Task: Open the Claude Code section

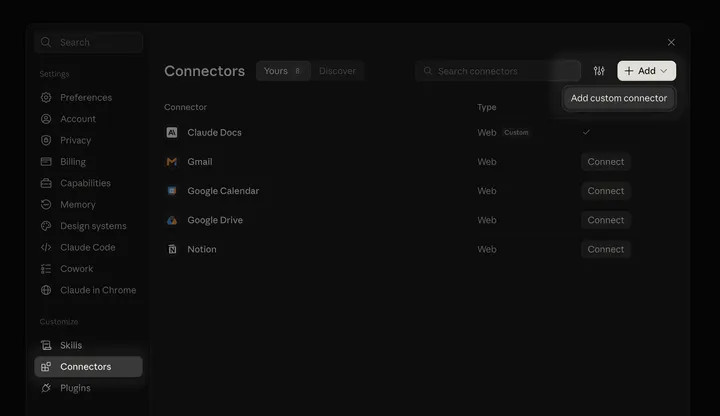Action: click(88, 247)
